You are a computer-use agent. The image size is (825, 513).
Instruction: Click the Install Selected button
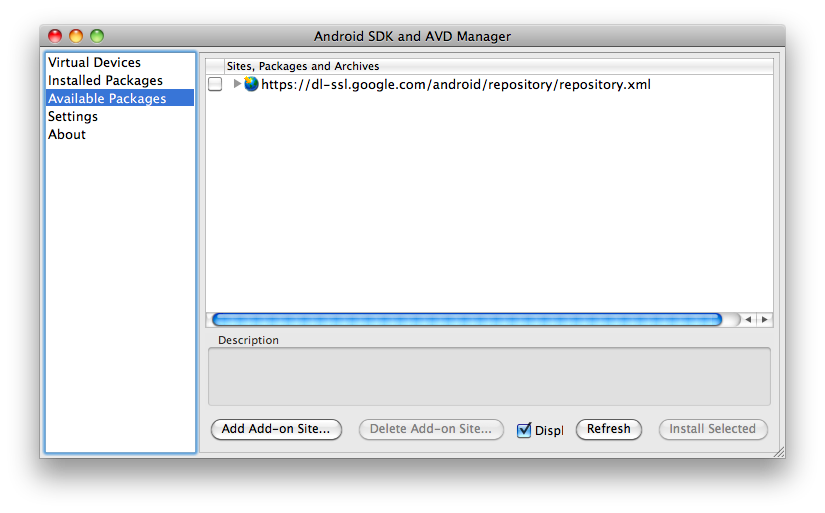[712, 429]
